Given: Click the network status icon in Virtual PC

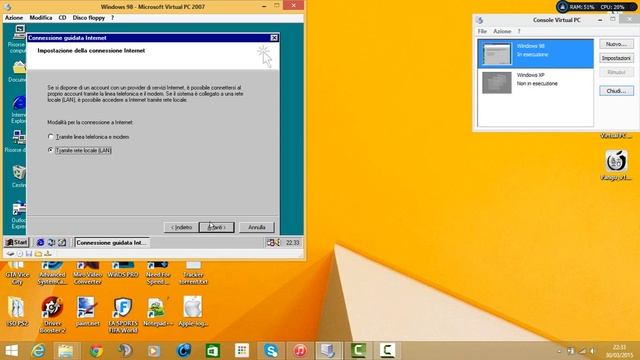Looking at the screenshot, I should [x=48, y=254].
